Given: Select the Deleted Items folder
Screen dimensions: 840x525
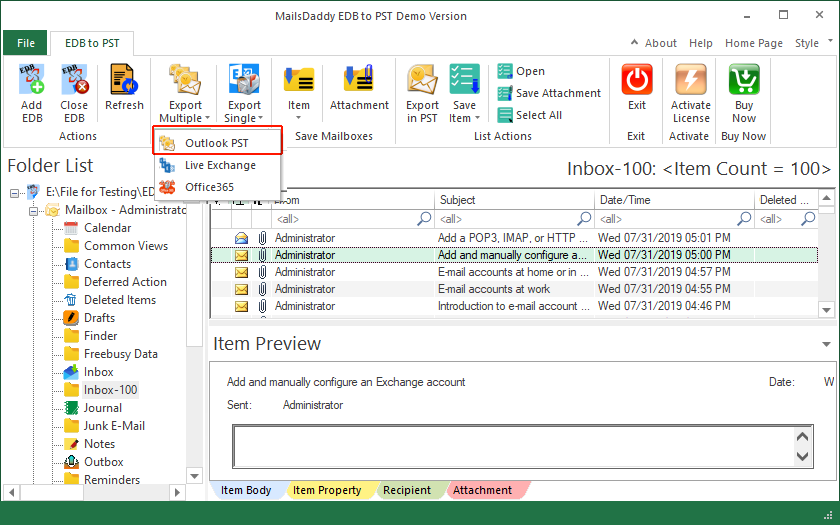Looking at the screenshot, I should pyautogui.click(x=119, y=300).
